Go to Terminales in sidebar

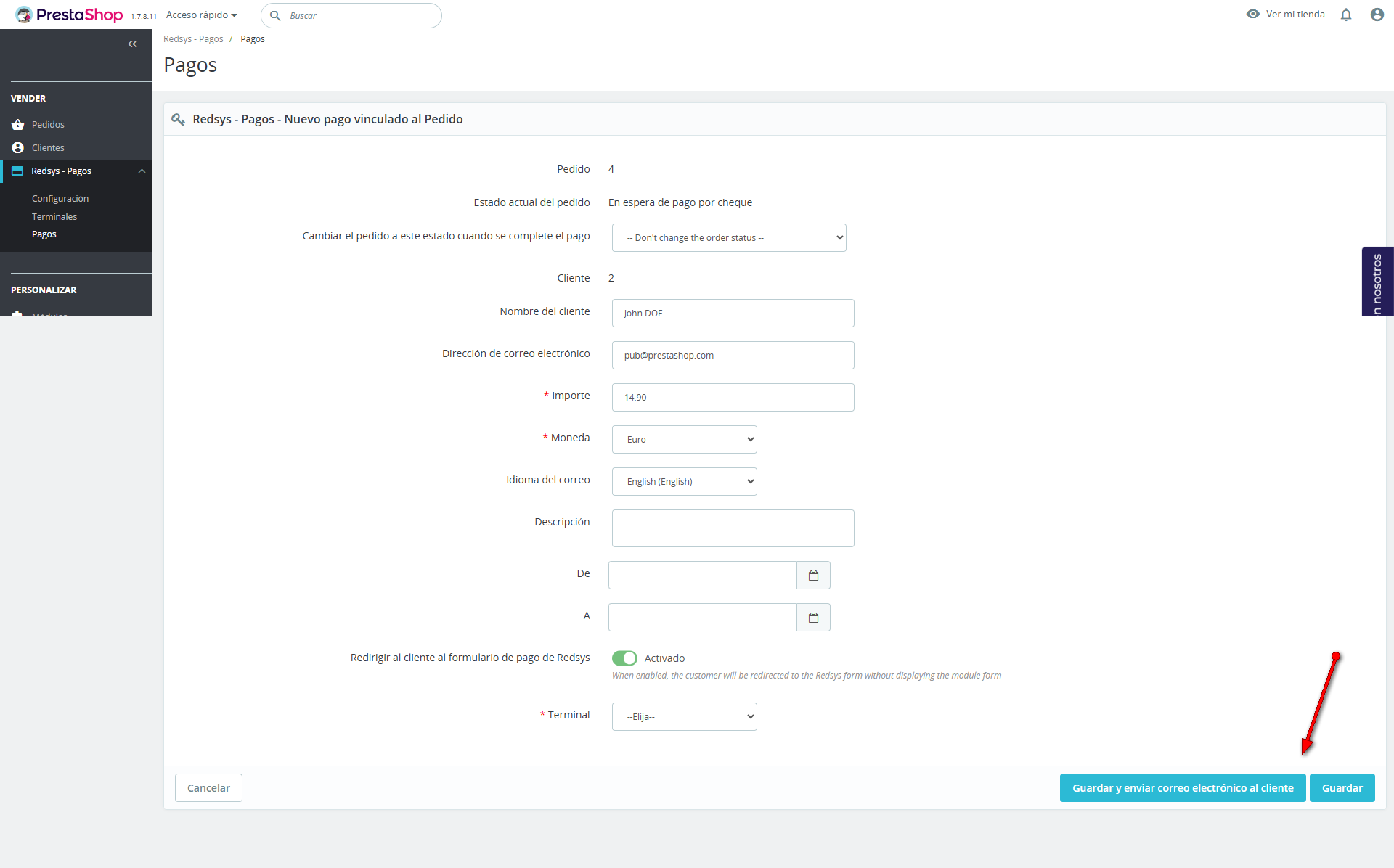[x=54, y=217]
